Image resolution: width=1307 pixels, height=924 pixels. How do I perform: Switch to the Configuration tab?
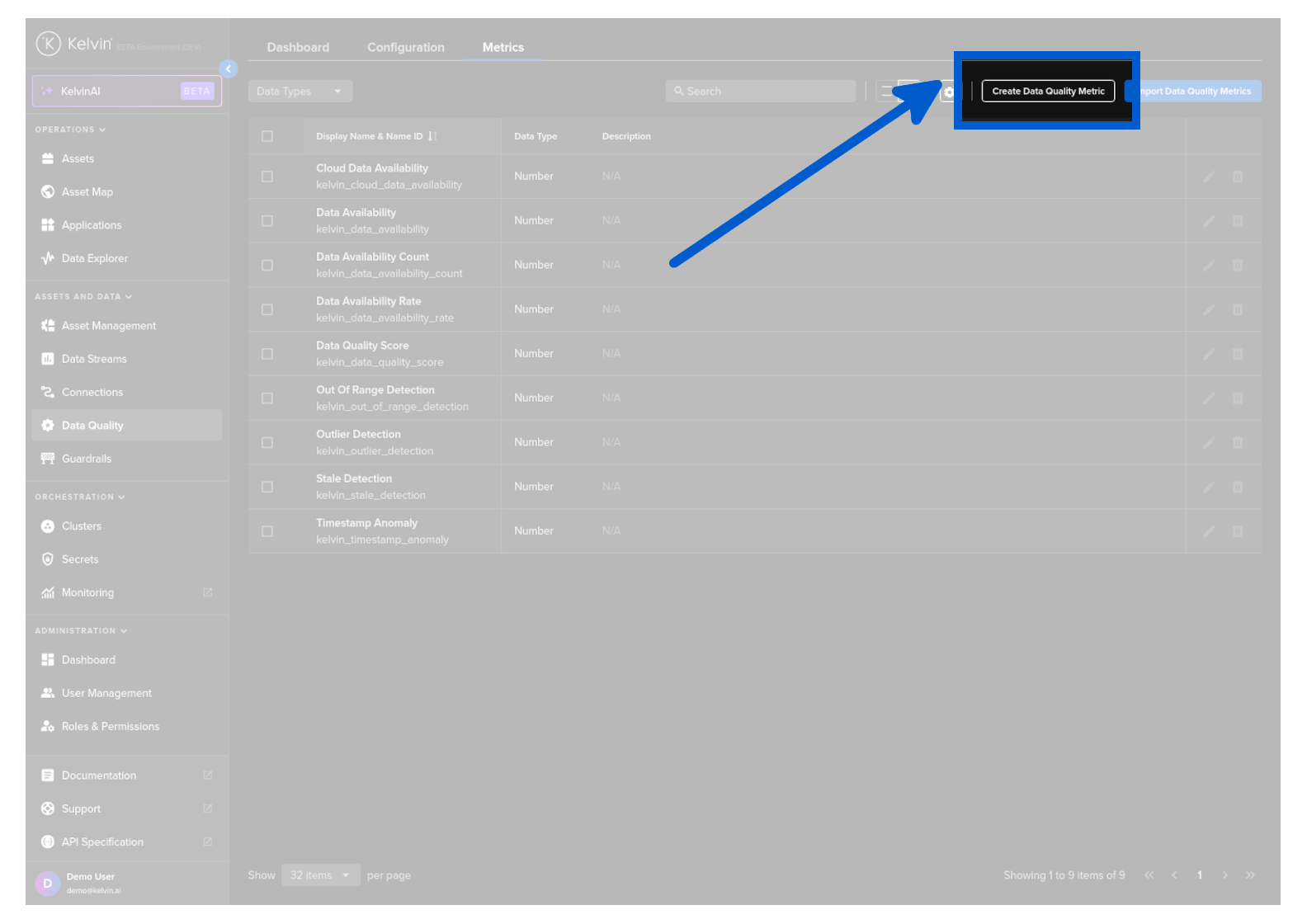(x=405, y=48)
